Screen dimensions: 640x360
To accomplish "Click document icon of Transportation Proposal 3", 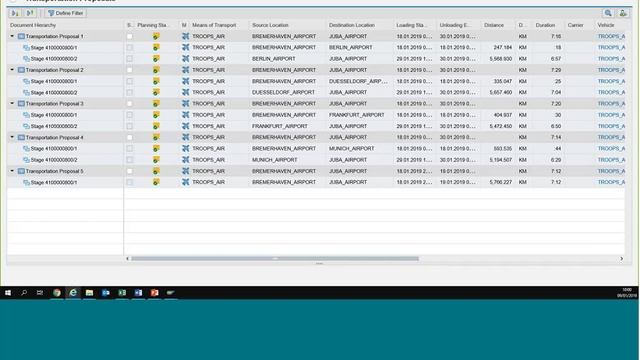I will tap(21, 104).
